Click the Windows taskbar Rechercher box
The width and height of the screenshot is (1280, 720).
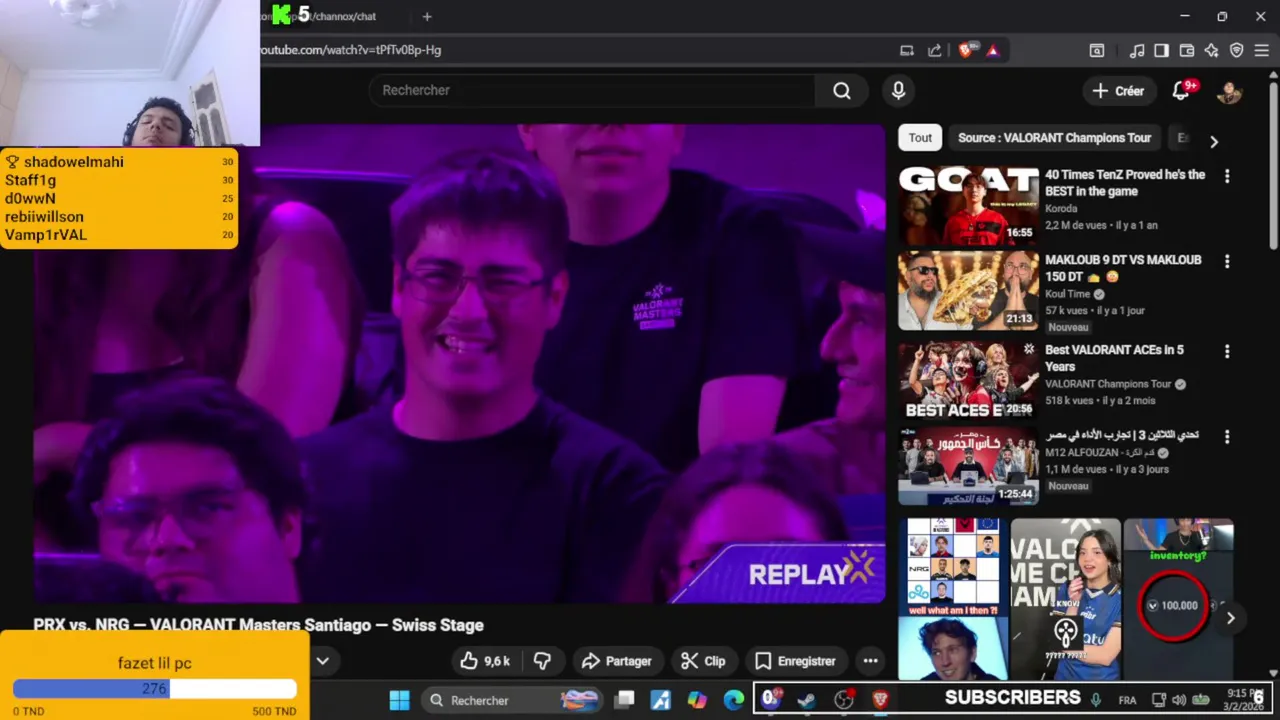coord(510,700)
